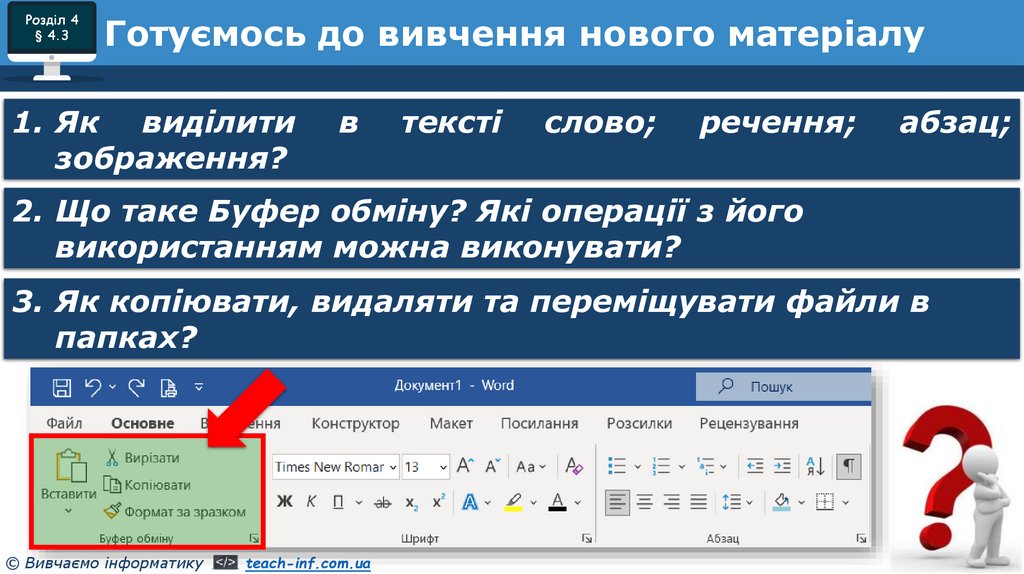The width and height of the screenshot is (1024, 574).
Task: Toggle show paragraph marks ¶
Action: (849, 466)
